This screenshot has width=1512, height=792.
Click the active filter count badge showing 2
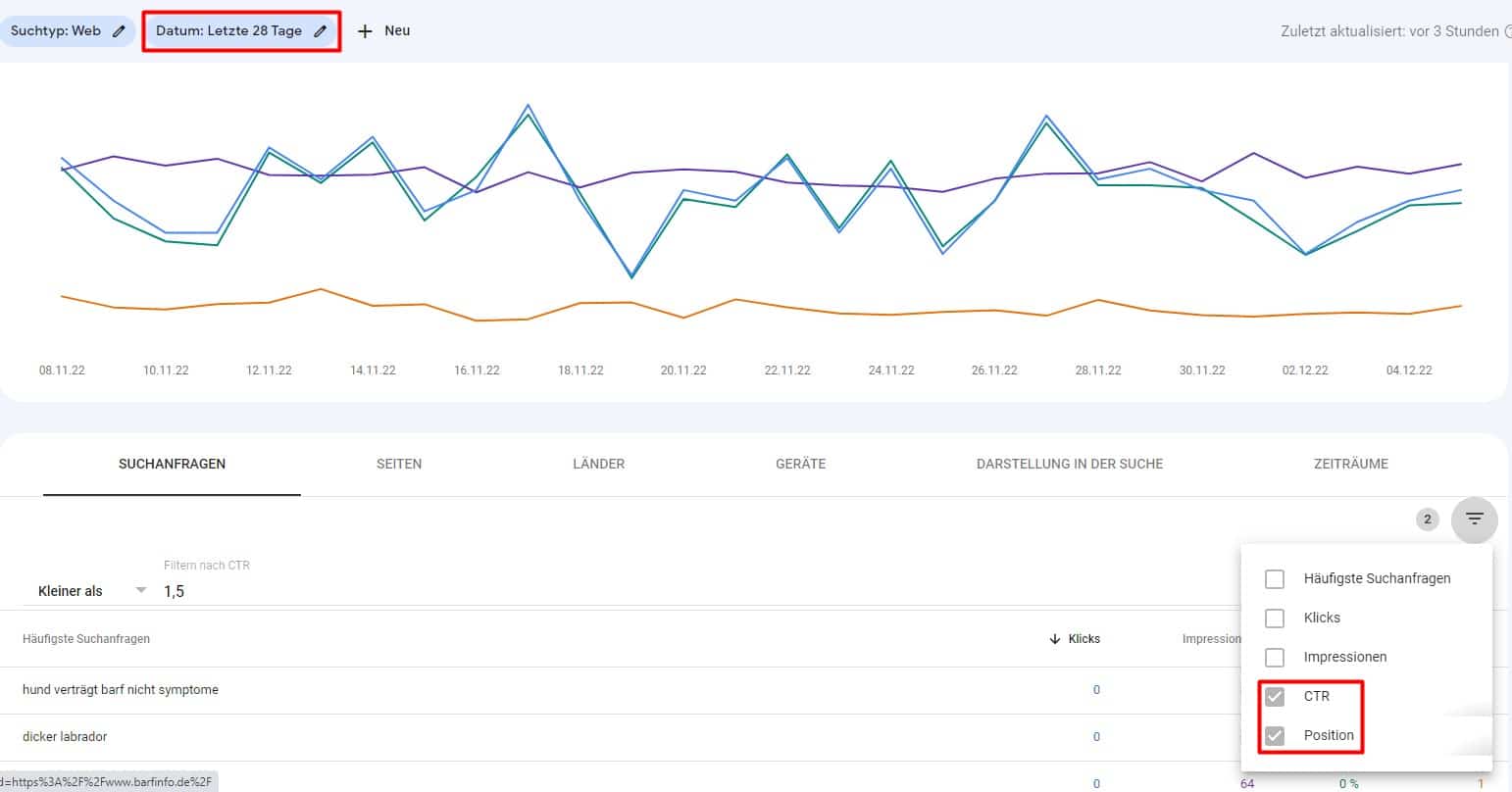(x=1427, y=520)
